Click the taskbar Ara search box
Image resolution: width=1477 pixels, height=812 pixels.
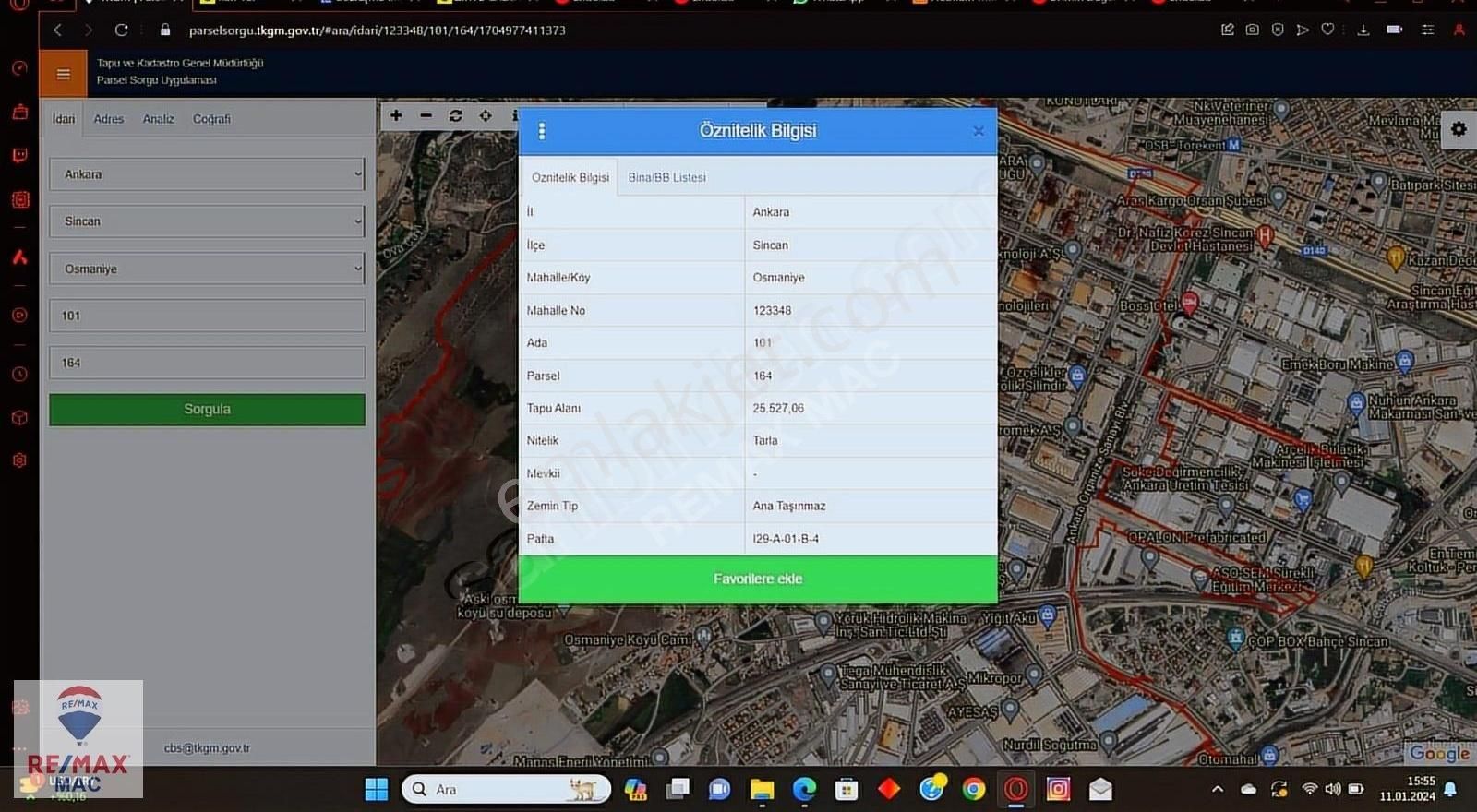(x=507, y=789)
